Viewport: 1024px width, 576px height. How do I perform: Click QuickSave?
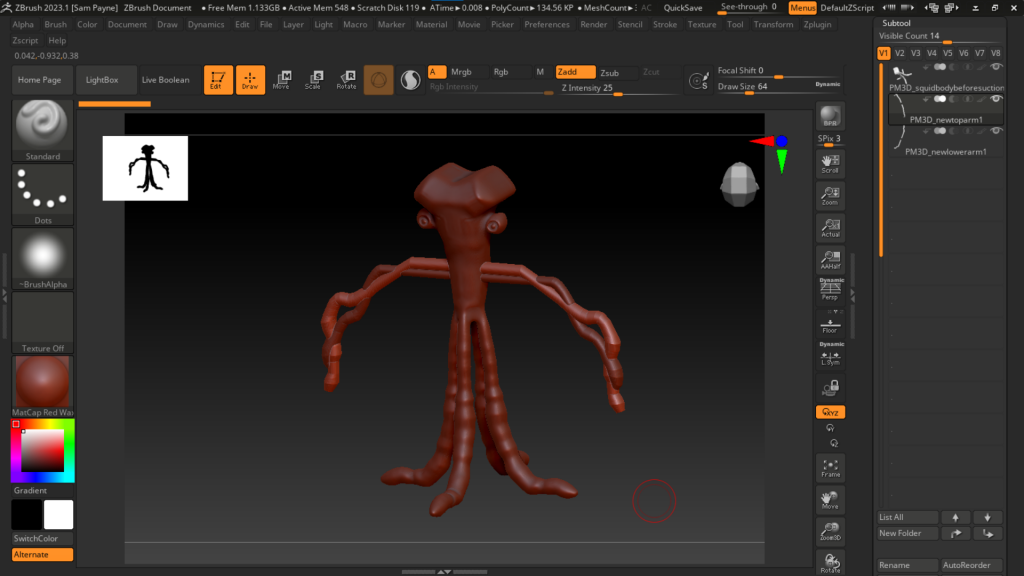point(683,8)
